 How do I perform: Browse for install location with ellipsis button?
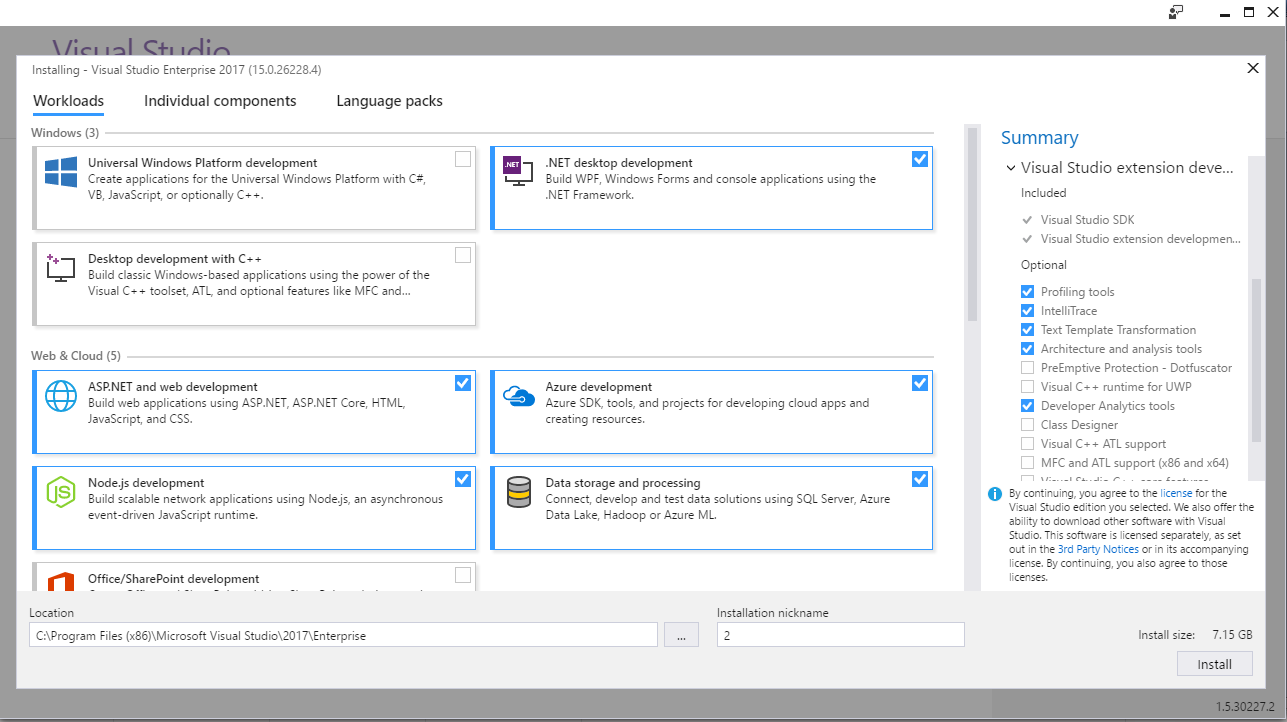click(681, 635)
